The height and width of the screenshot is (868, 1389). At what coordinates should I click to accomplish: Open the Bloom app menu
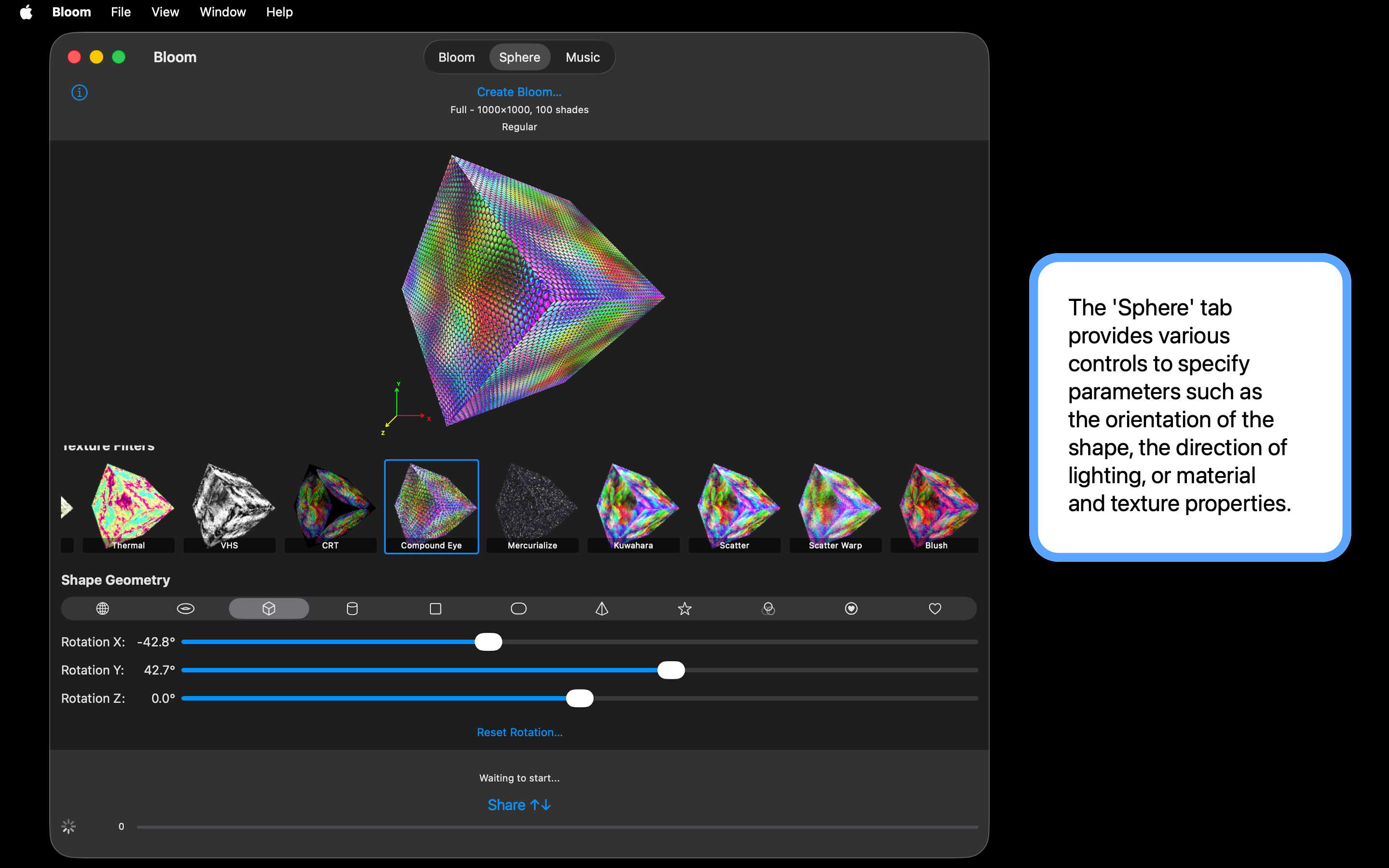tap(71, 12)
